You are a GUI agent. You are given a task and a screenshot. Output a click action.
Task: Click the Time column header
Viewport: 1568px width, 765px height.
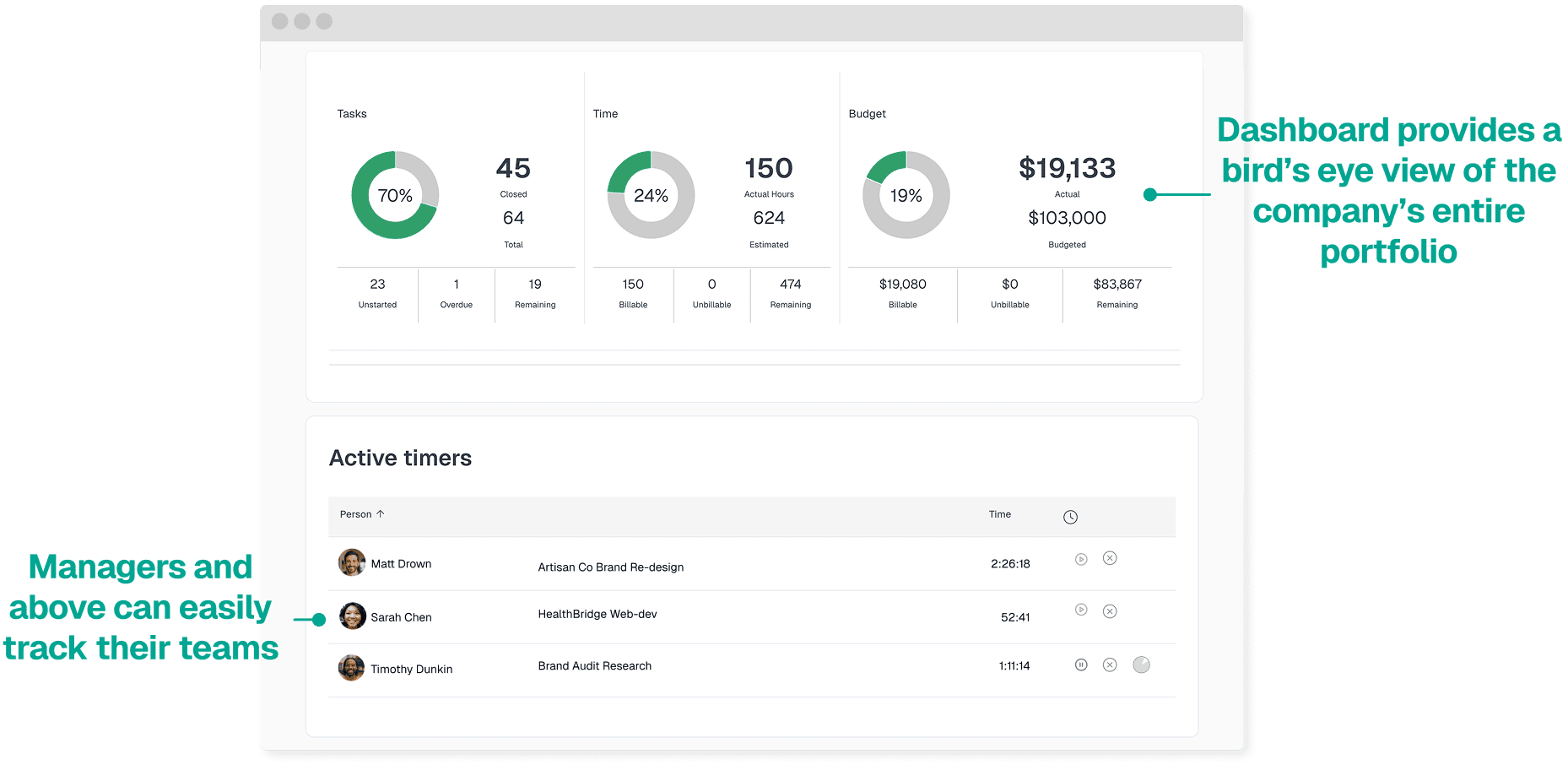click(999, 514)
